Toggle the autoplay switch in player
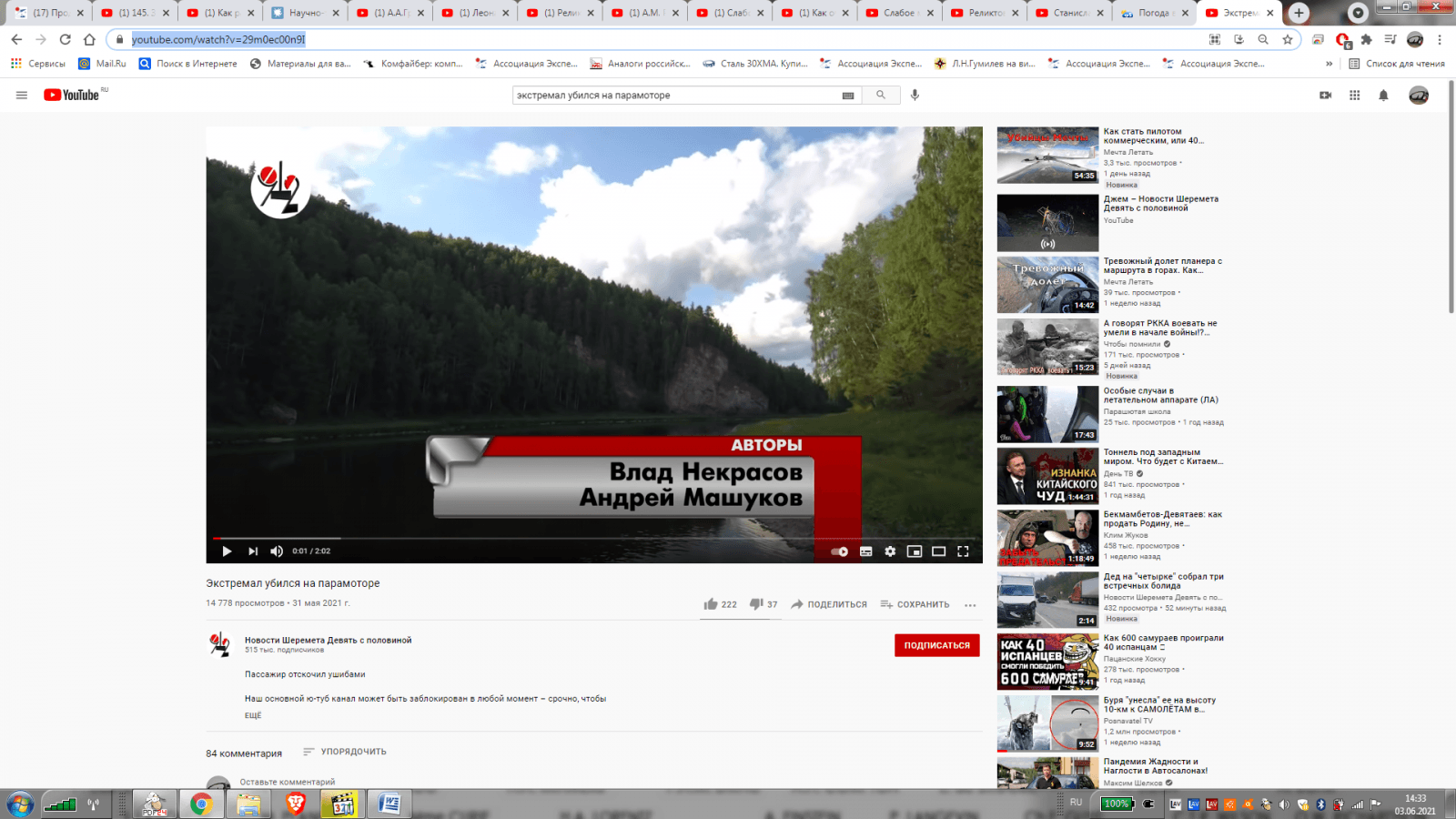This screenshot has height=819, width=1456. coord(839,551)
